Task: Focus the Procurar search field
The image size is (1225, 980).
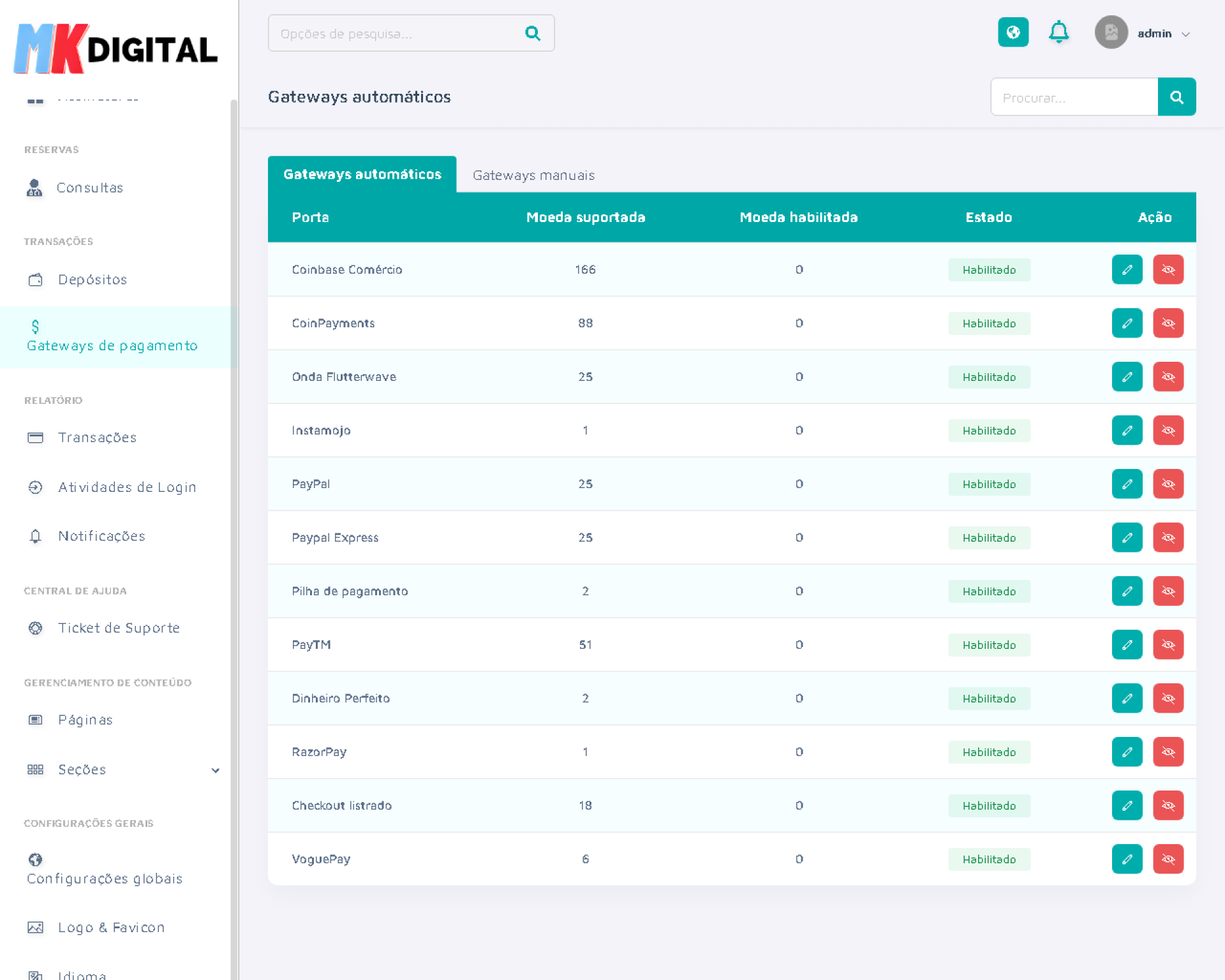Action: click(x=1074, y=98)
